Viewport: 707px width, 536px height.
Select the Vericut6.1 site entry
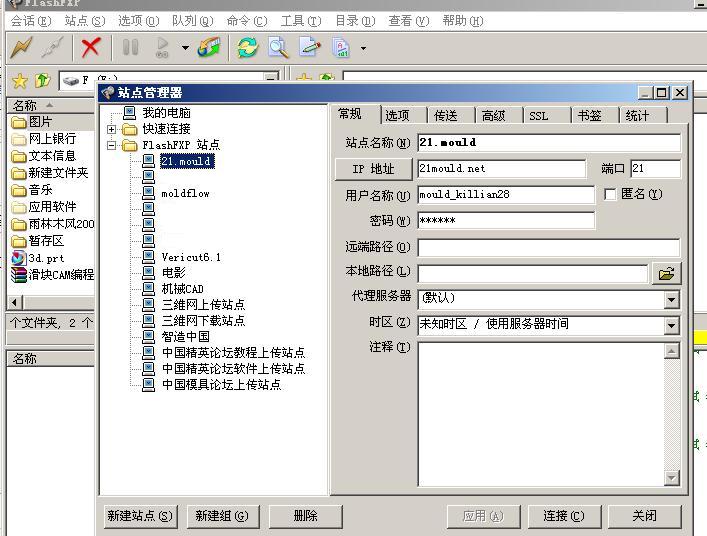tap(191, 257)
